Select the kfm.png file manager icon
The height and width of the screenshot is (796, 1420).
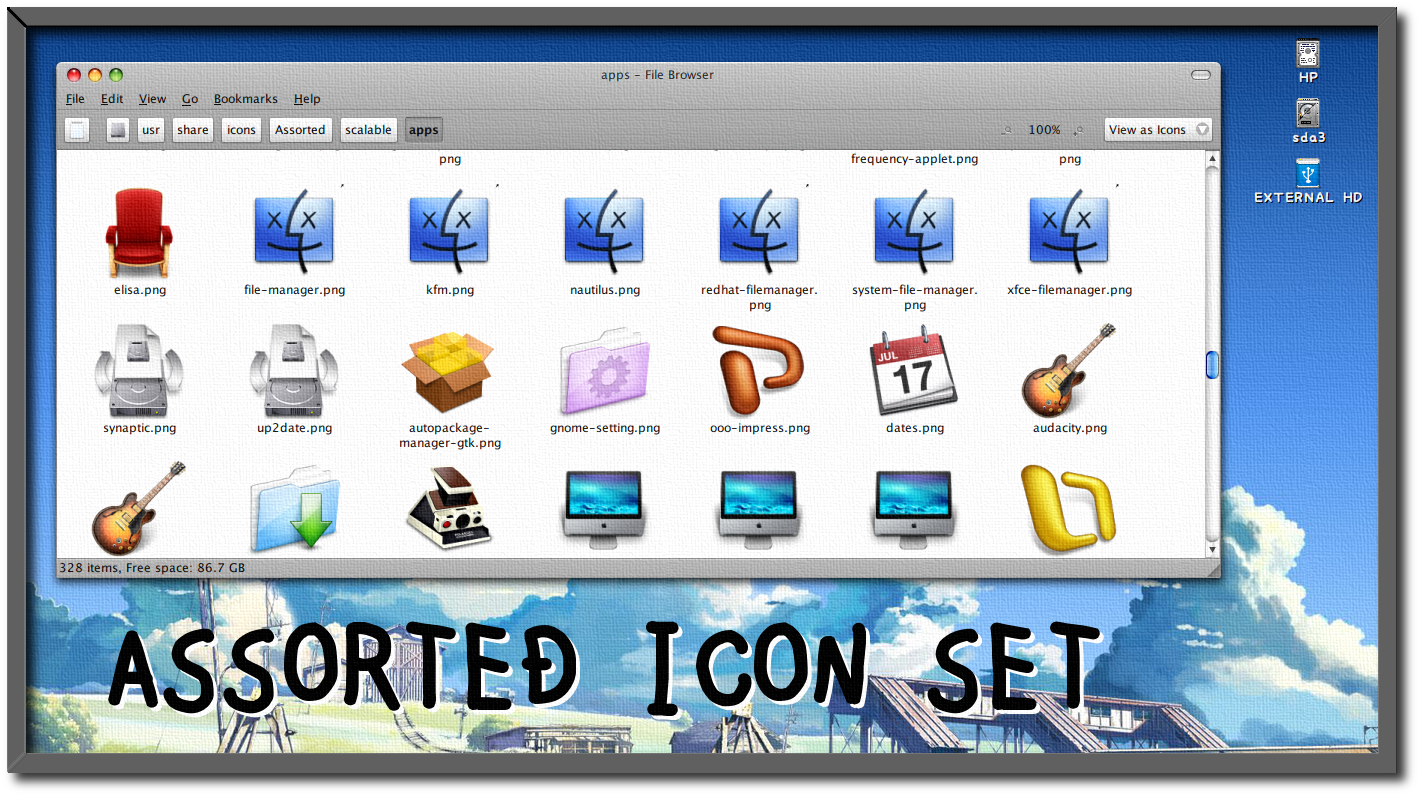pos(449,228)
